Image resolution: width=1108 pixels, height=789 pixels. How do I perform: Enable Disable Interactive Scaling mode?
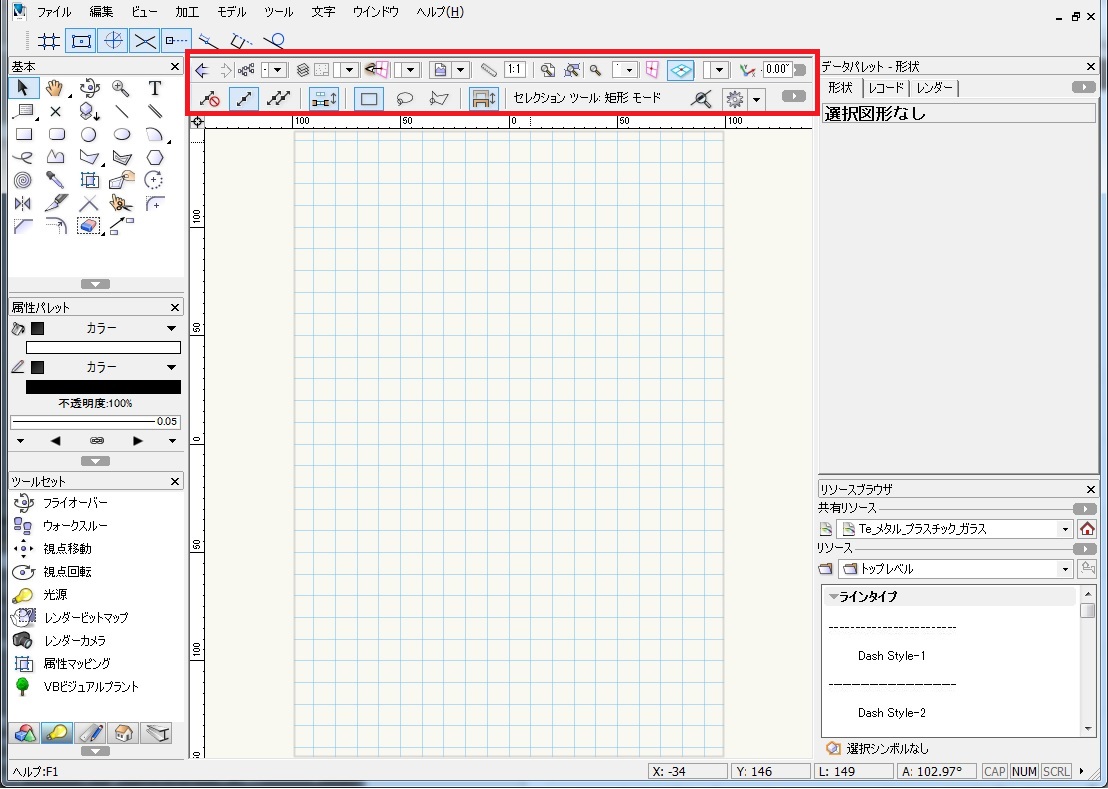point(209,99)
